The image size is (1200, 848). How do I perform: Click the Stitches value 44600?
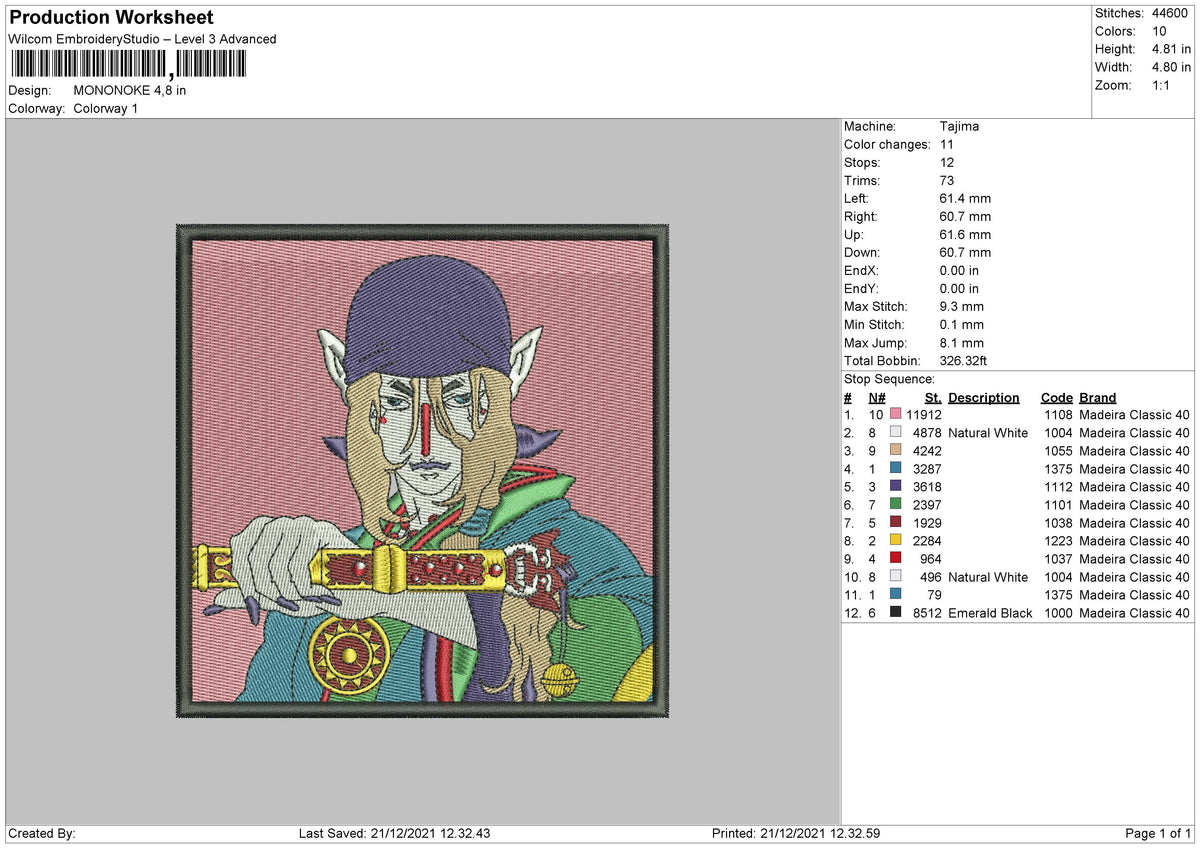point(1171,13)
